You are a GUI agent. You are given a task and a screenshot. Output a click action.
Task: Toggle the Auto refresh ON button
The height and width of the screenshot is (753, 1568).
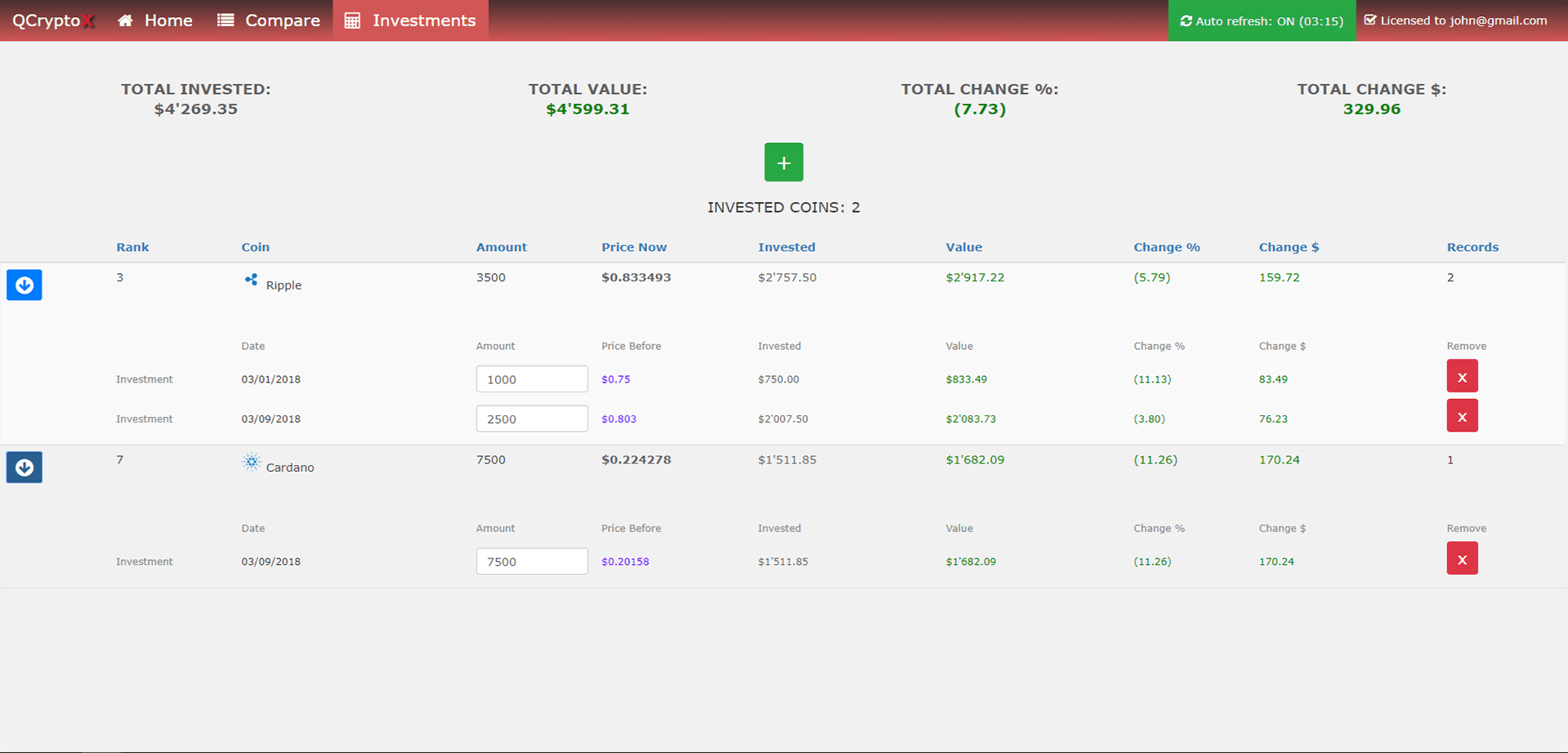pyautogui.click(x=1261, y=20)
